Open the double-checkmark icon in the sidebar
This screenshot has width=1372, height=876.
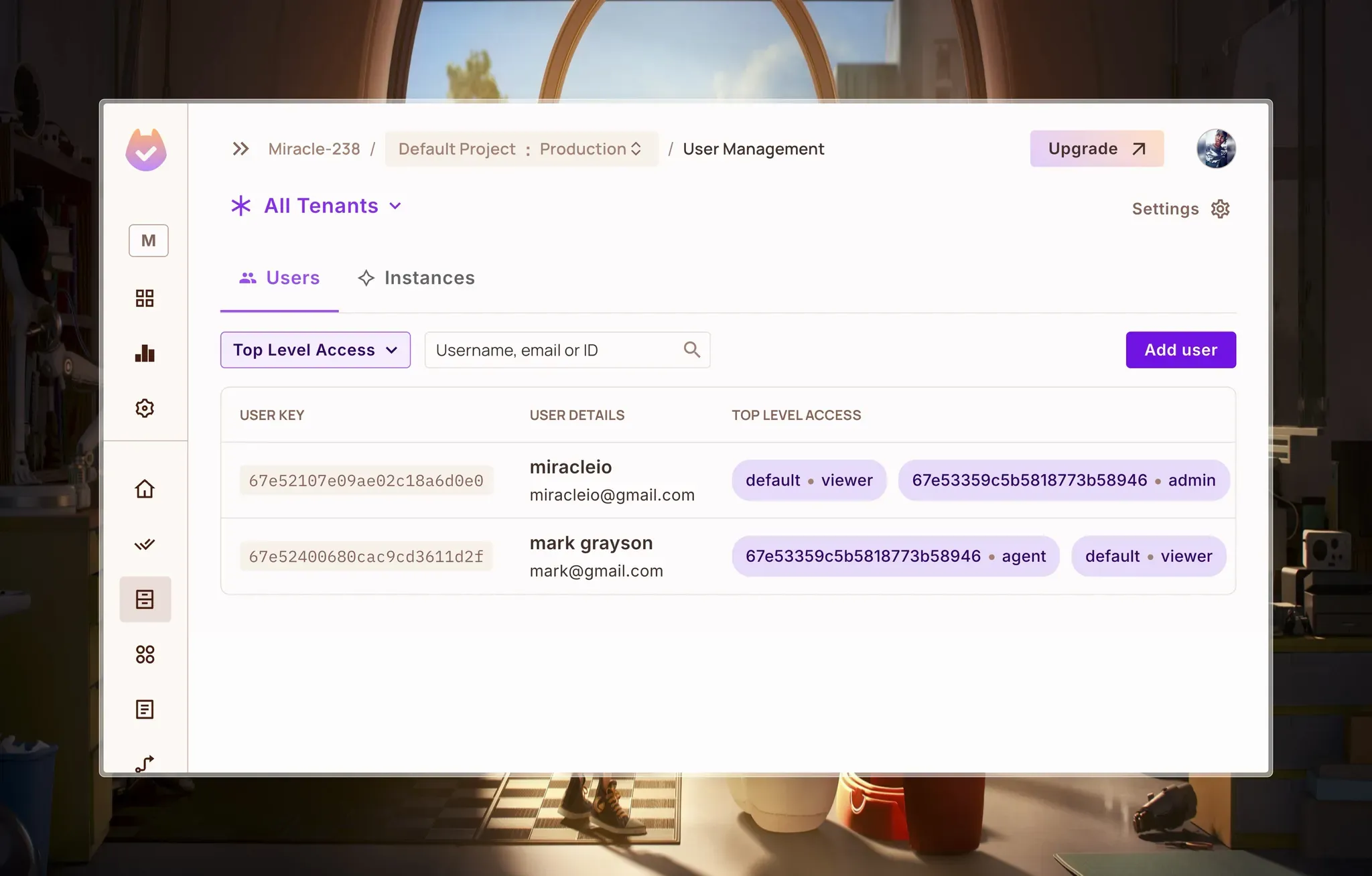point(145,544)
